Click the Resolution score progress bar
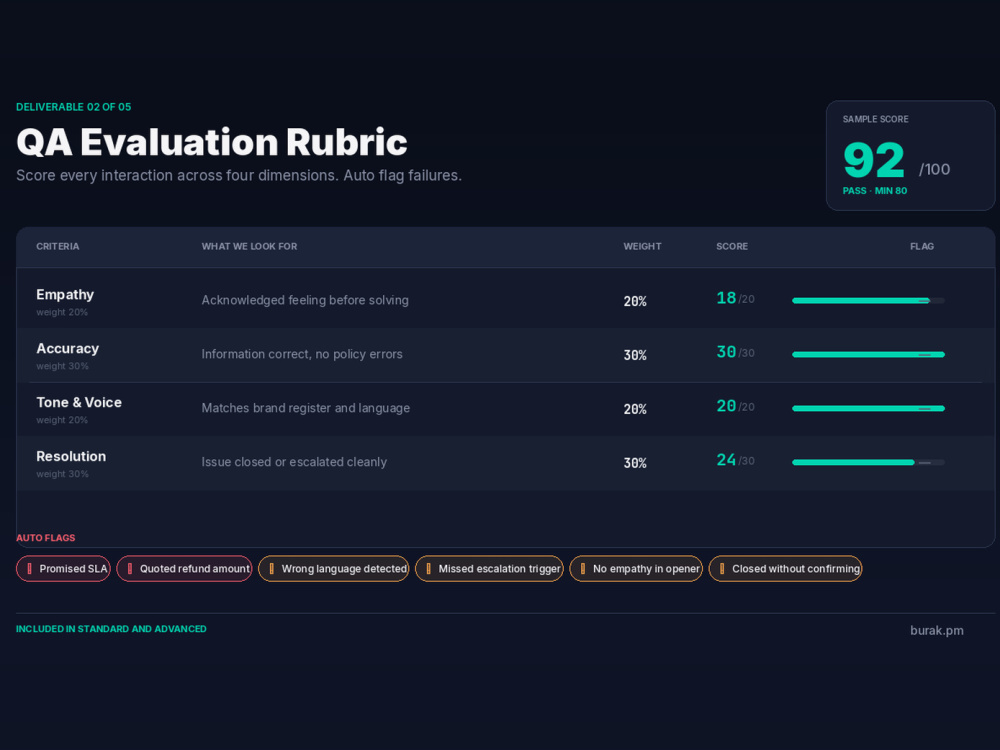1000x750 pixels. pyautogui.click(x=868, y=462)
